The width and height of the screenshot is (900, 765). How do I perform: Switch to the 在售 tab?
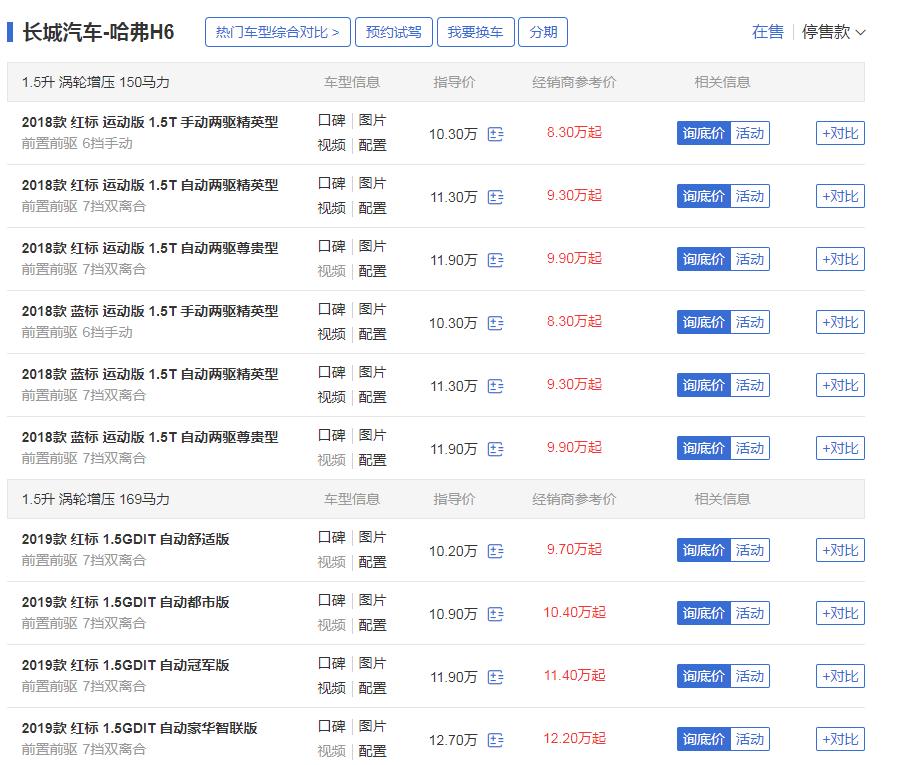tap(768, 33)
